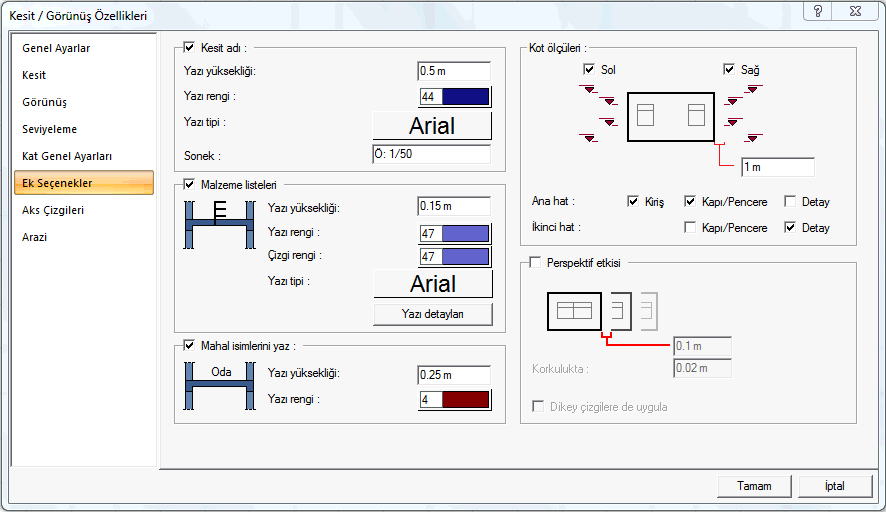Image resolution: width=886 pixels, height=512 pixels.
Task: Open Arial font picker under Malzeme listeleri
Action: (433, 284)
